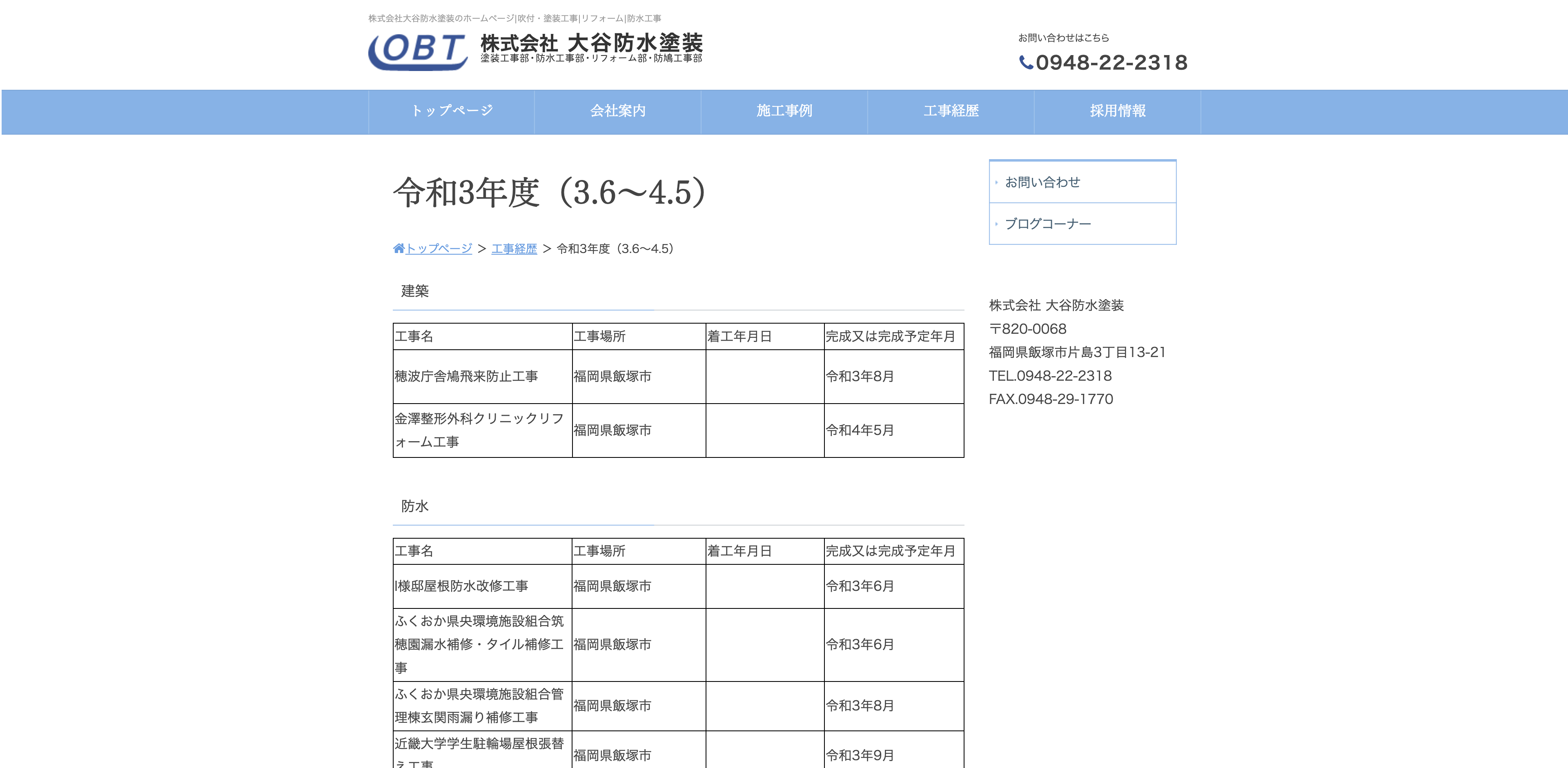Viewport: 1568px width, 768px height.
Task: Click the 株式会社 大谷防水塗装 header title
Action: pyautogui.click(x=591, y=43)
